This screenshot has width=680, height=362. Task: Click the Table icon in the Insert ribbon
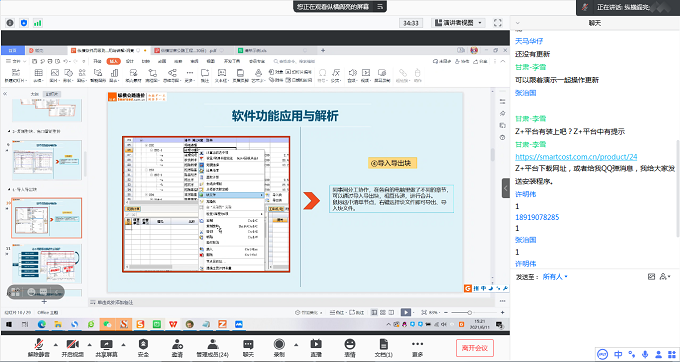(38, 75)
